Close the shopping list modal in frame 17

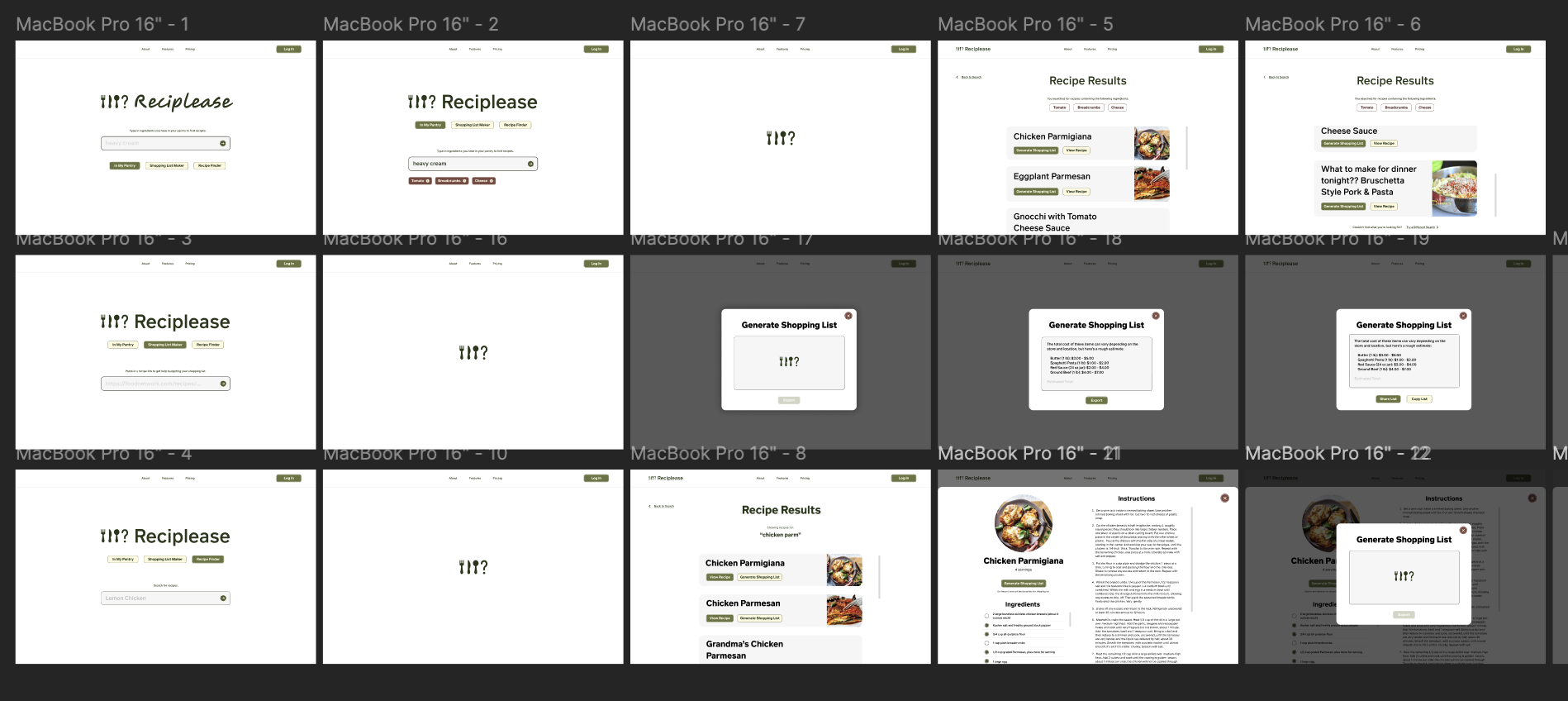pyautogui.click(x=848, y=316)
